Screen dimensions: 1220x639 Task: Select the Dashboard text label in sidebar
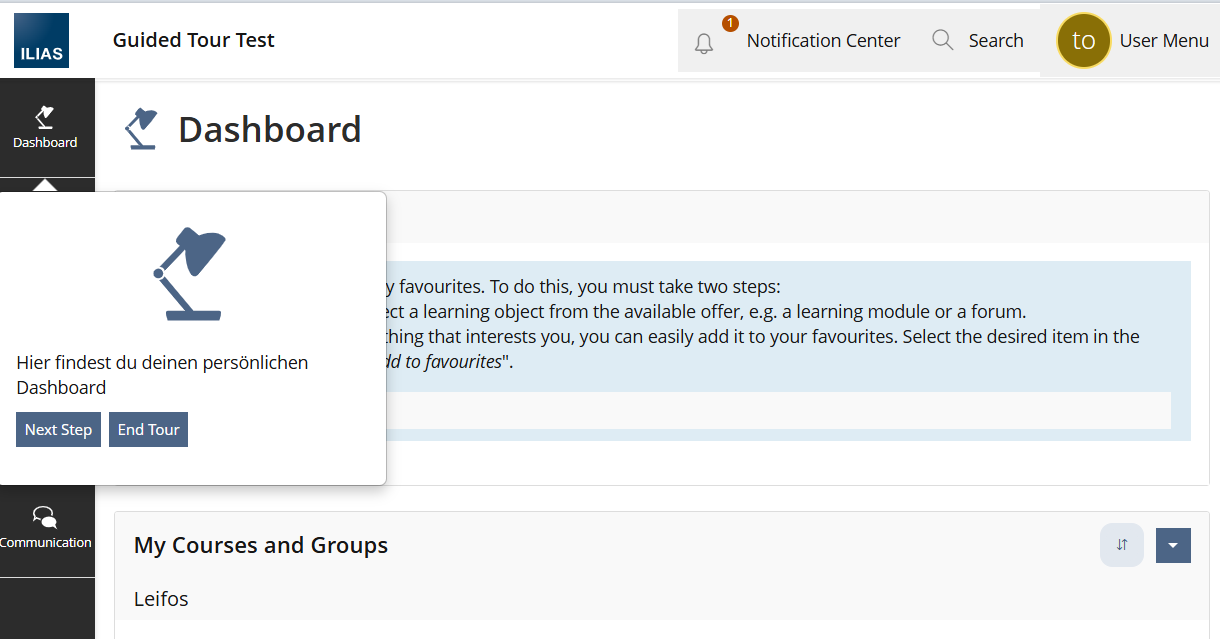point(45,143)
